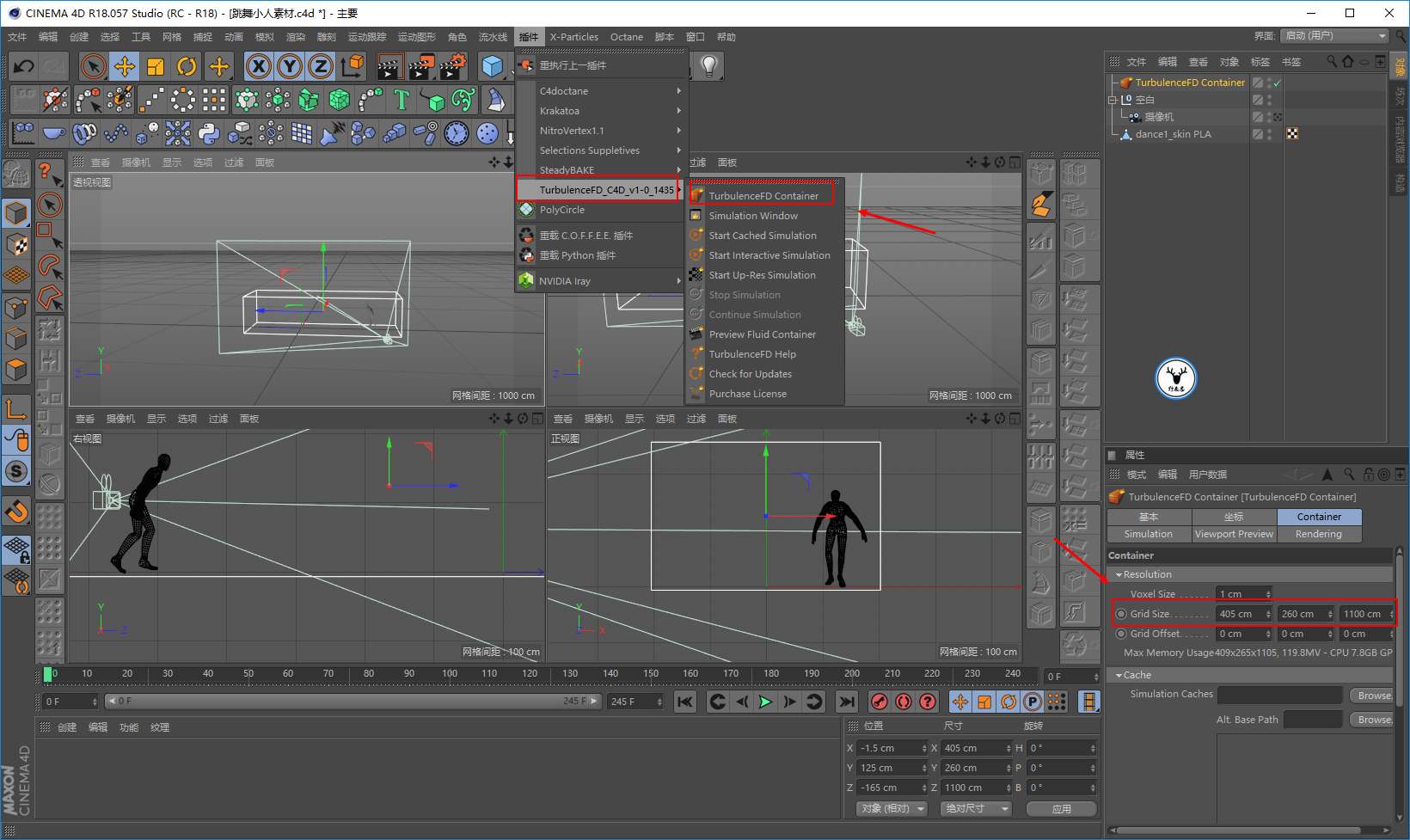
Task: Switch to the Viewport Preview tab
Action: [x=1234, y=534]
